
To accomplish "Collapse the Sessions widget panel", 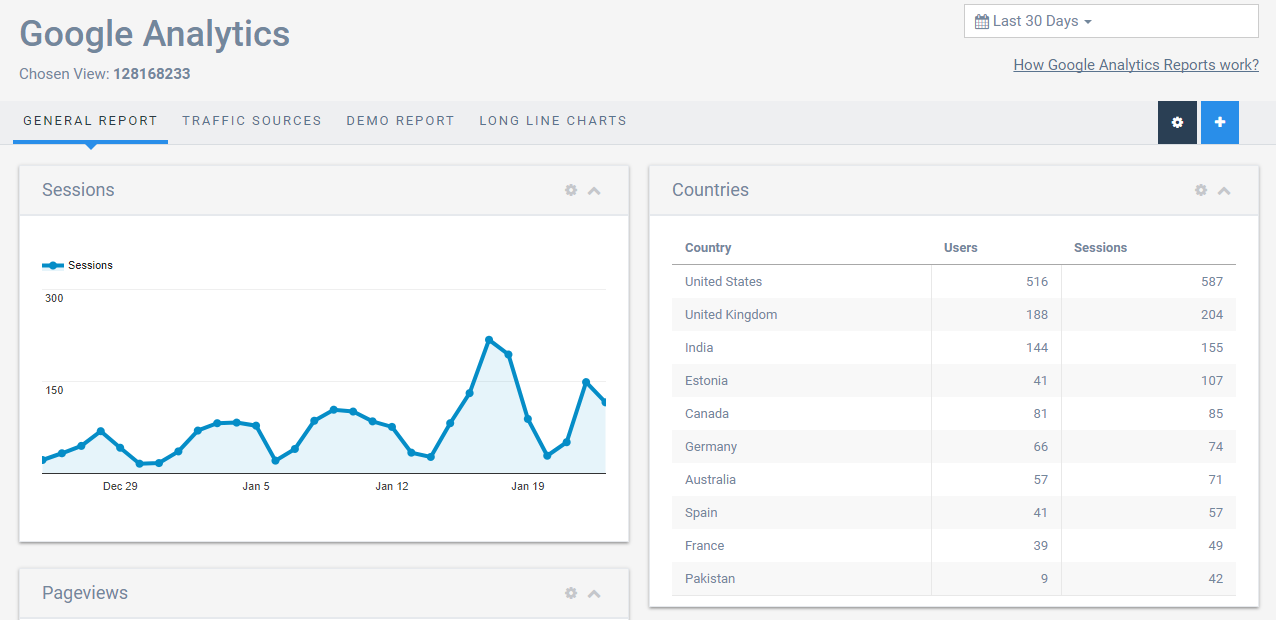I will (594, 190).
